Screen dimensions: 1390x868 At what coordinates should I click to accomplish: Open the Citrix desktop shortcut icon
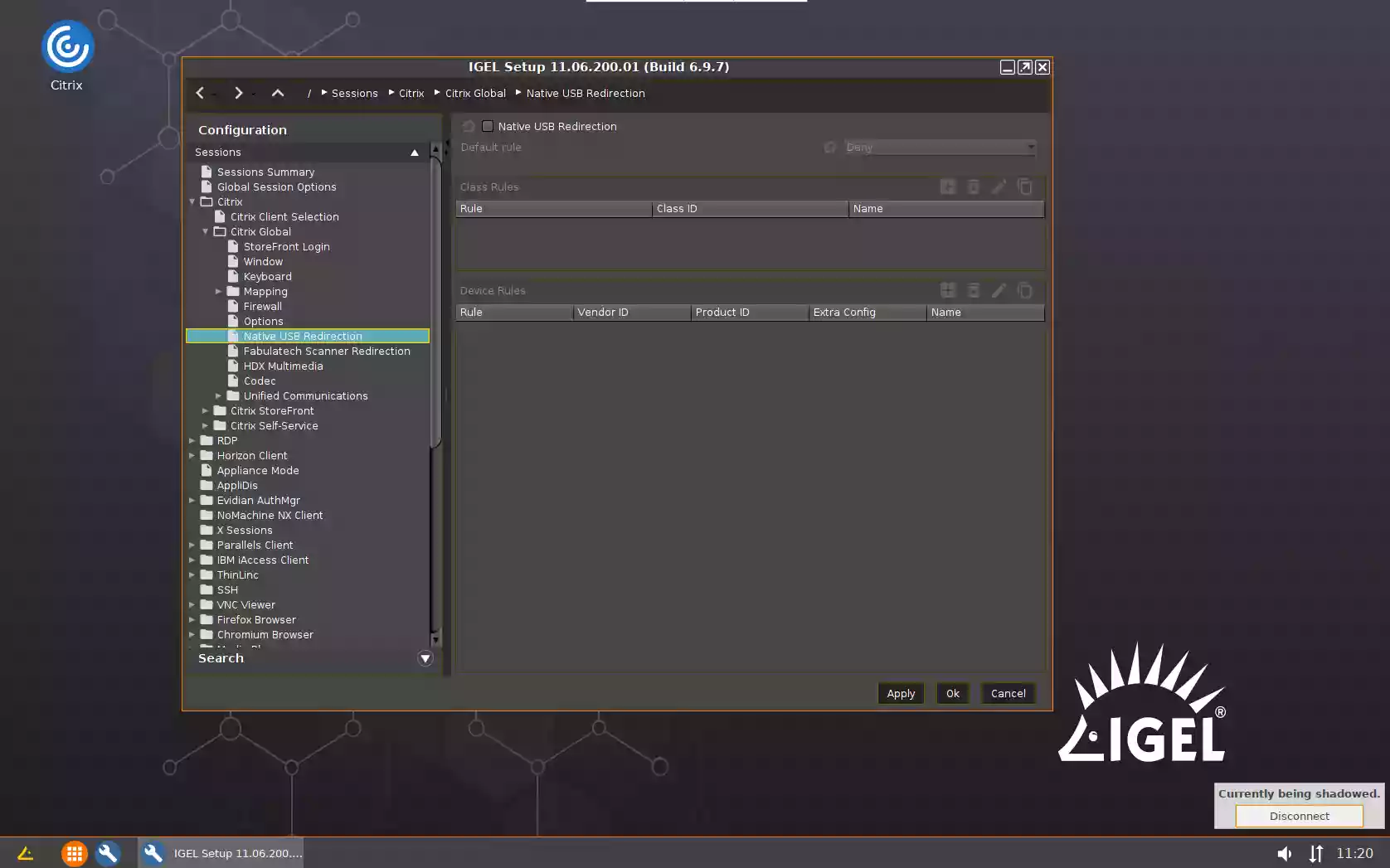pos(67,48)
